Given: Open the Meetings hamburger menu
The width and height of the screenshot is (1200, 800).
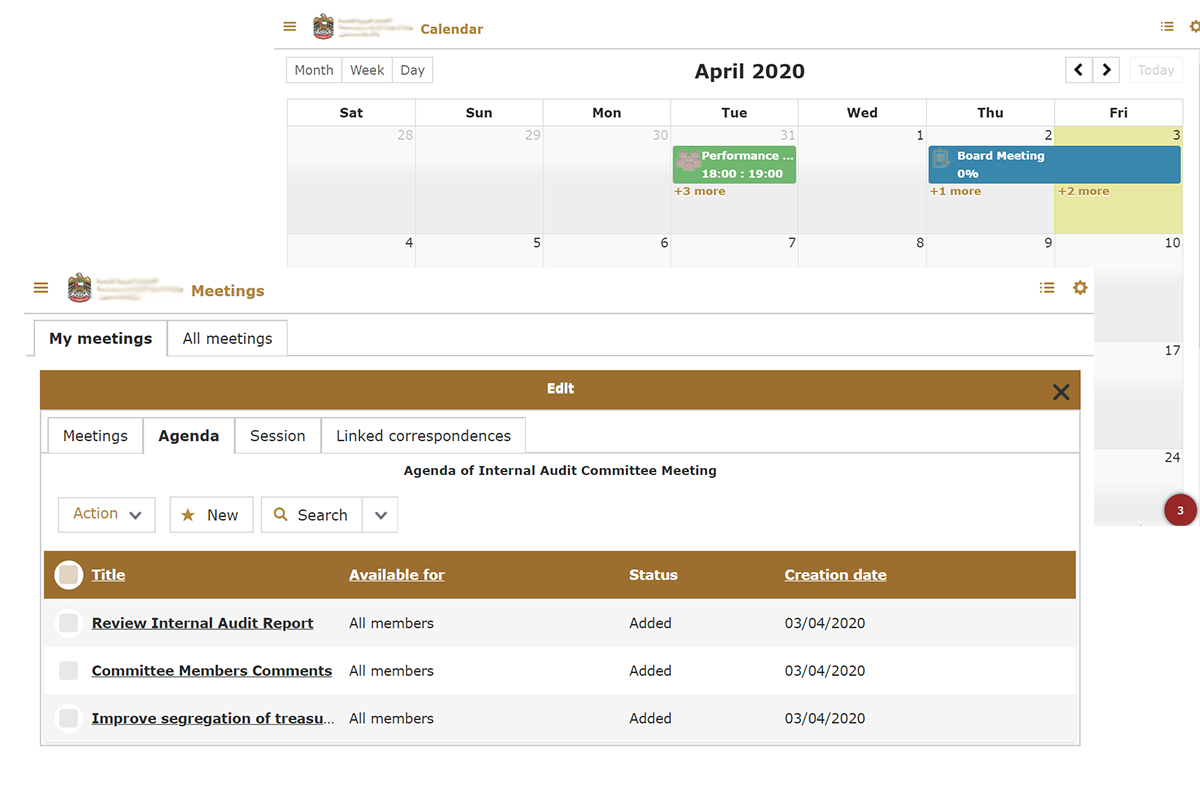Looking at the screenshot, I should tap(41, 288).
